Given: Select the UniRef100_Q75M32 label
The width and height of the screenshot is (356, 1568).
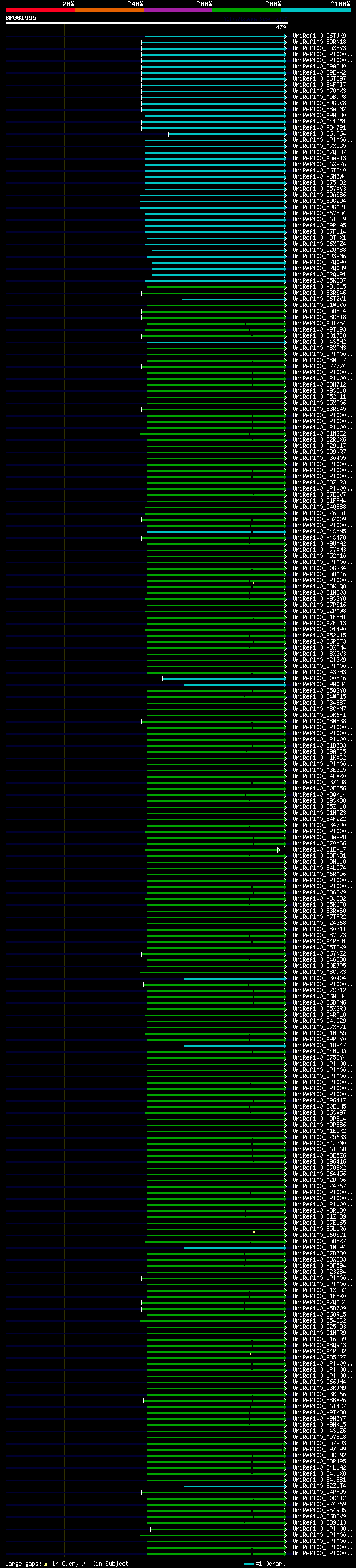Looking at the screenshot, I should [x=319, y=182].
